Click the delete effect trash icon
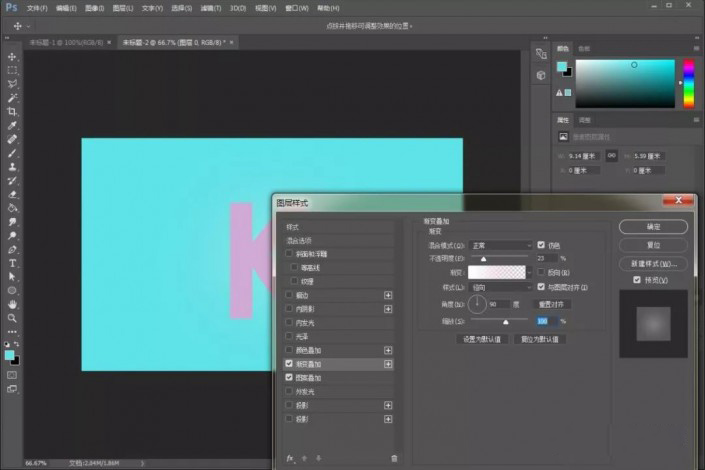 [x=394, y=458]
